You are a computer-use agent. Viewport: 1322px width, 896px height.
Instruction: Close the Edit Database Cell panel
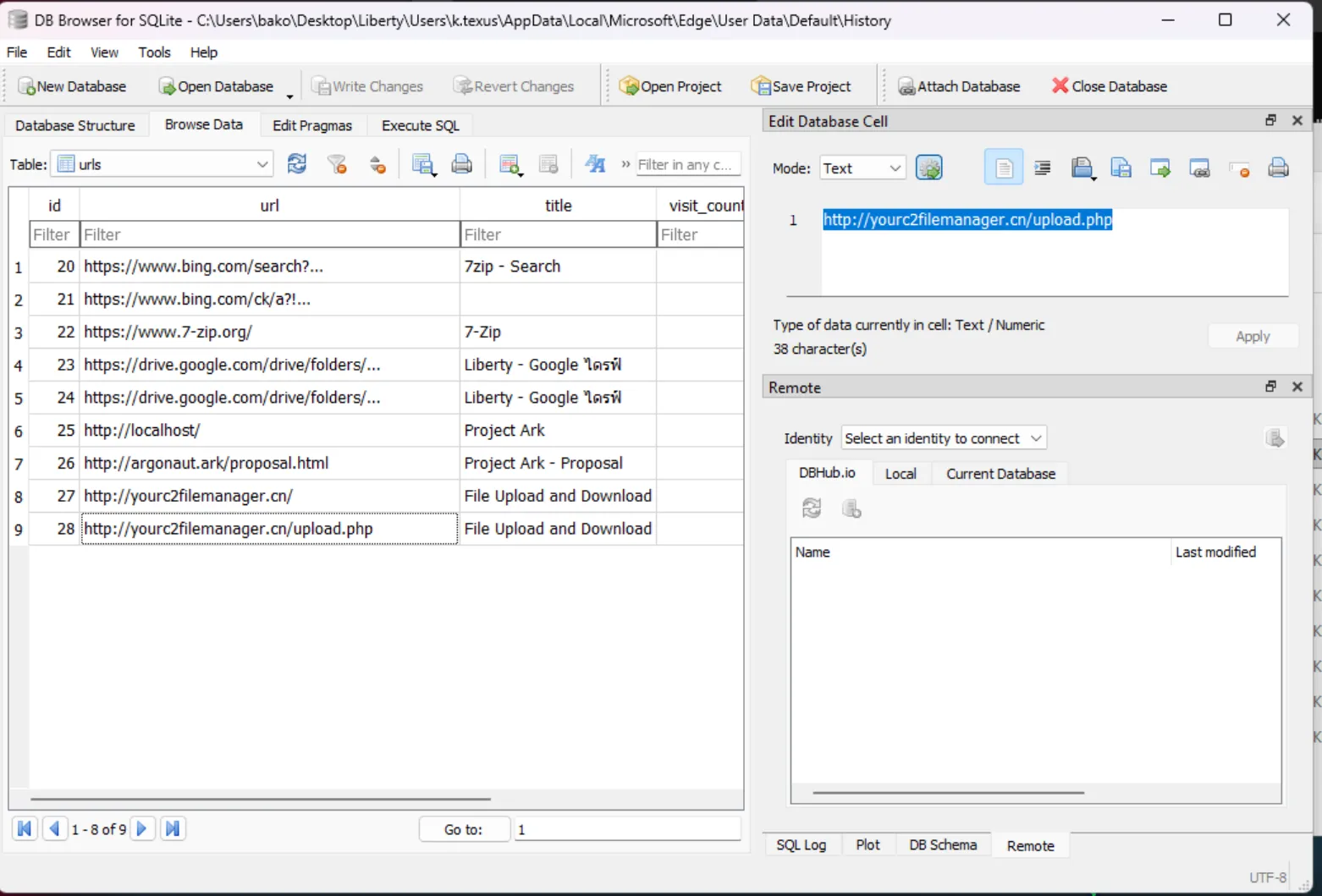coord(1297,120)
